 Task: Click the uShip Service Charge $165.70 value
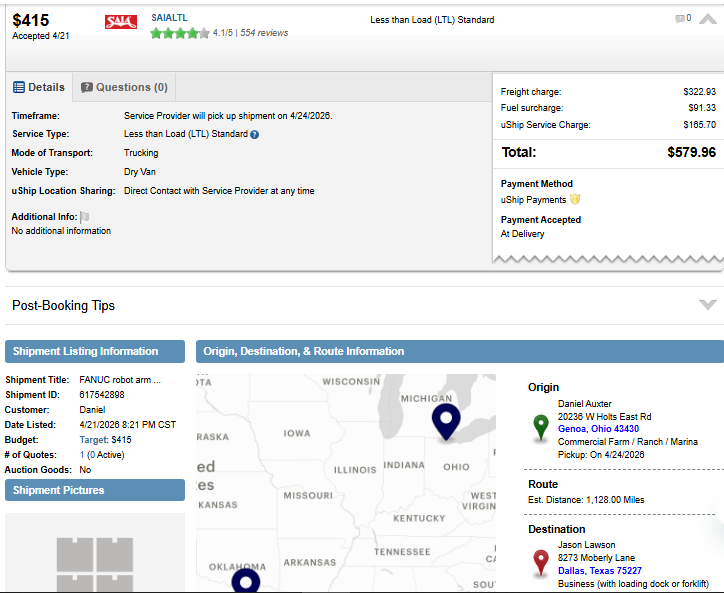click(700, 125)
